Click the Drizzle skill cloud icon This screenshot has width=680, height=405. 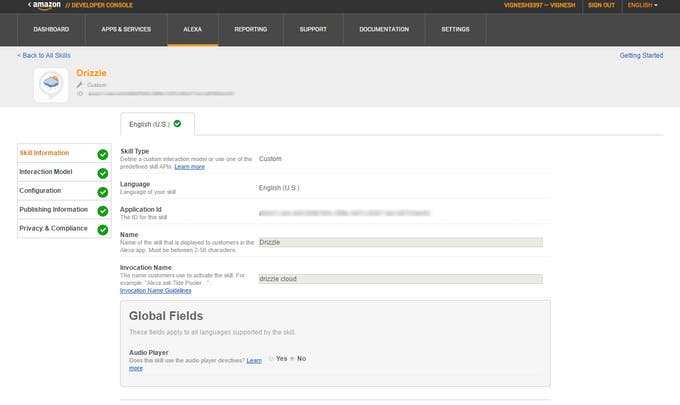point(51,84)
